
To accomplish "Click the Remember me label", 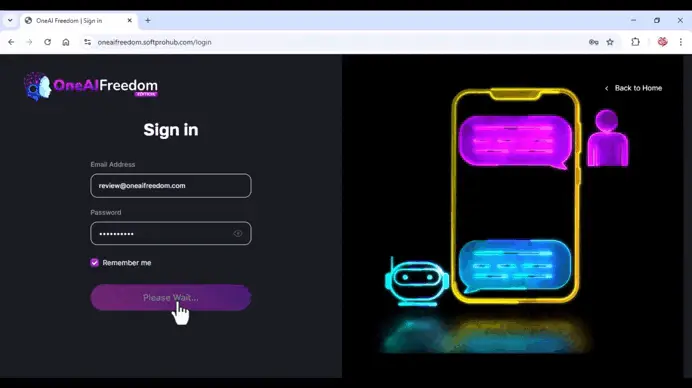I will (127, 263).
